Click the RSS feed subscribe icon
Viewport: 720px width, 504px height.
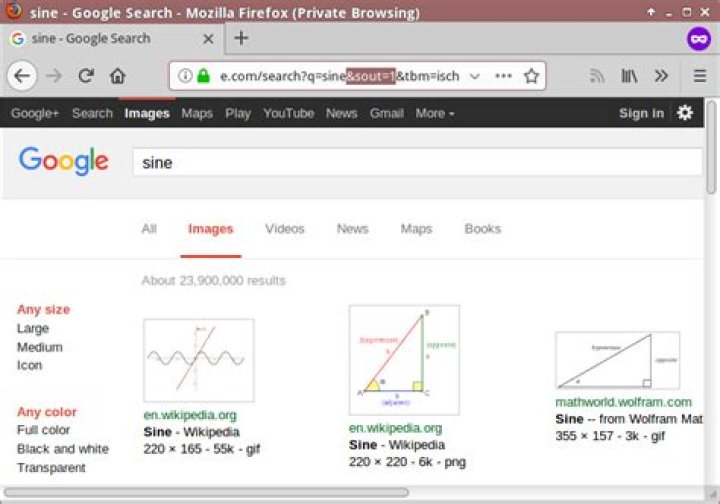pyautogui.click(x=596, y=76)
